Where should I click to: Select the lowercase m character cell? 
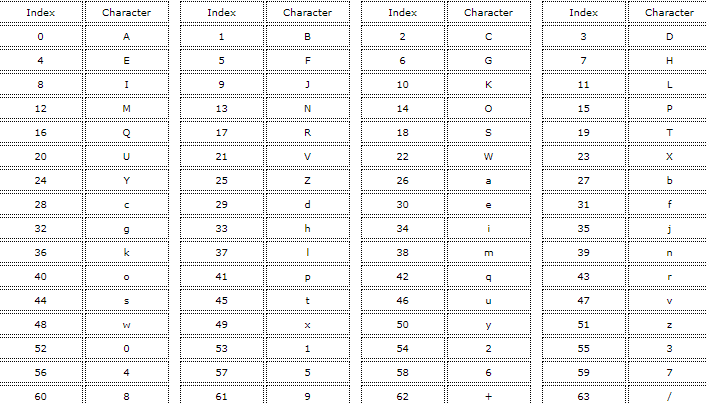tap(489, 252)
